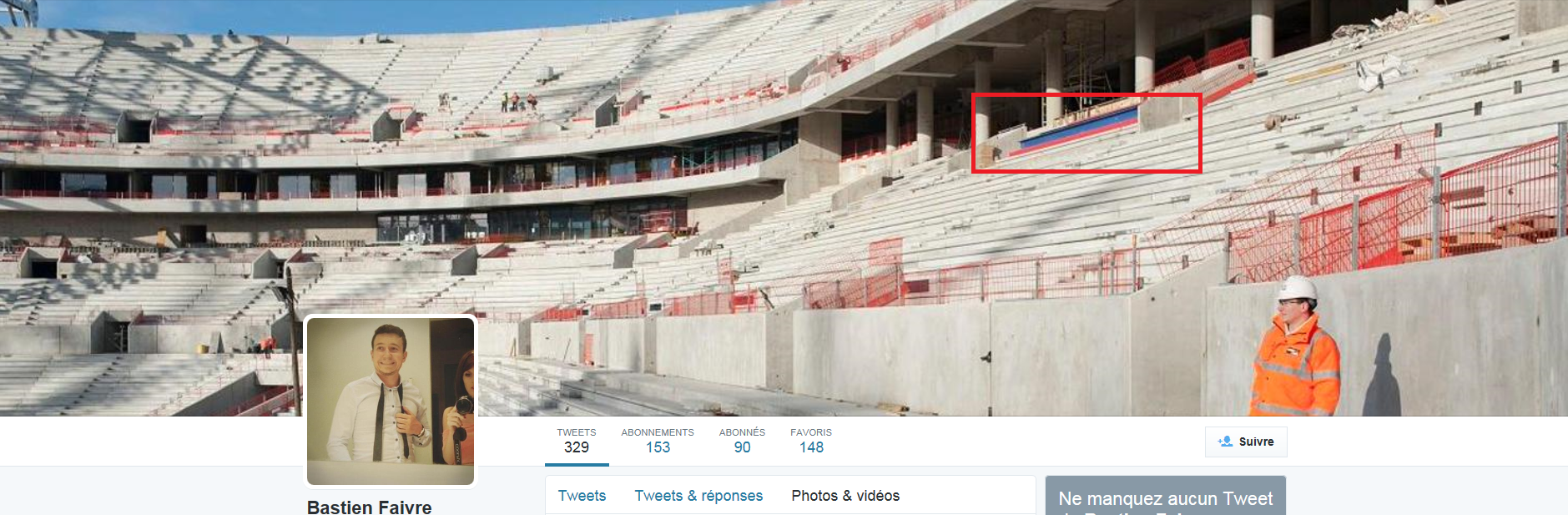Switch to the Tweets & réponses tab
Viewport: 1568px width, 515px height.
click(x=698, y=496)
